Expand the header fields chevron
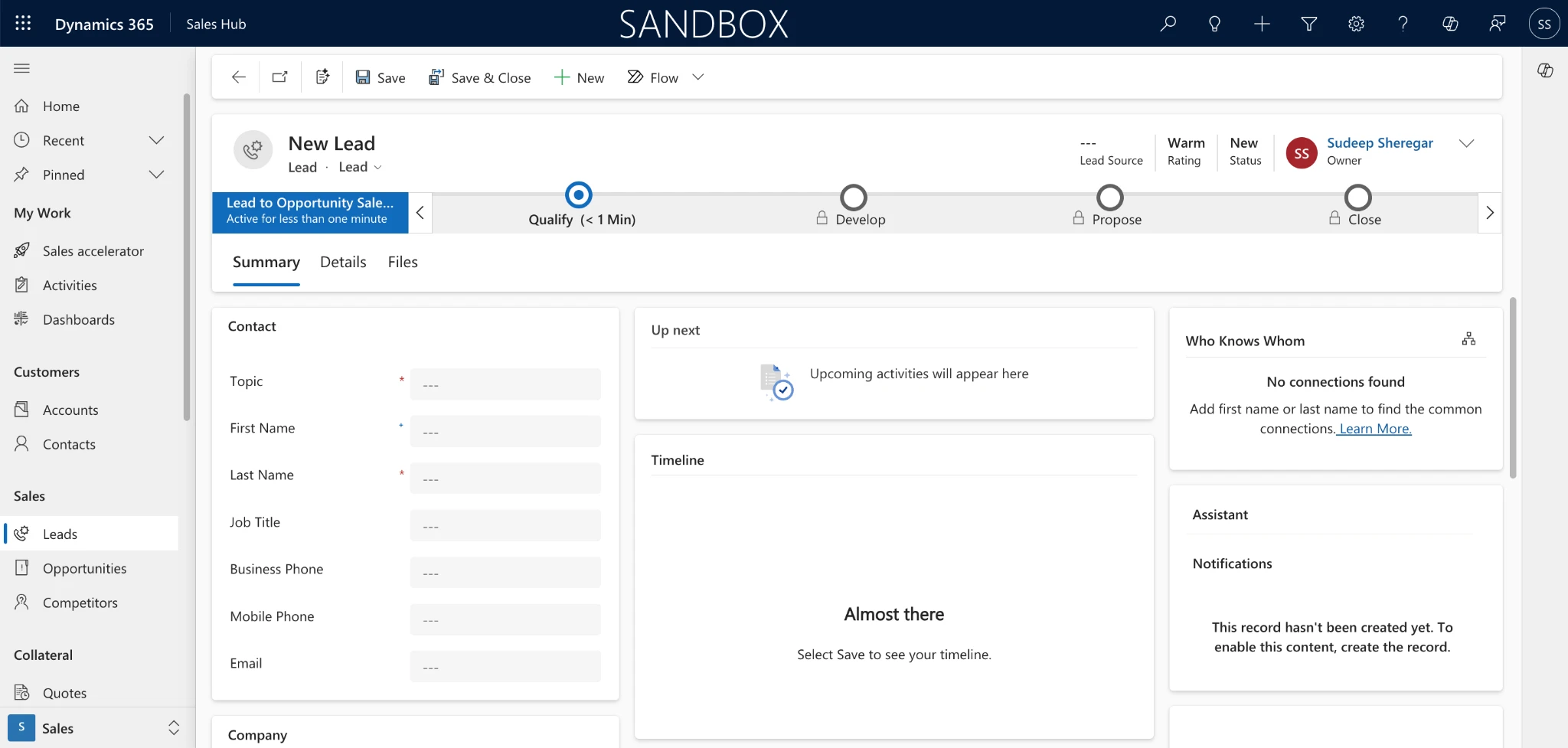The image size is (1568, 748). click(x=1466, y=143)
